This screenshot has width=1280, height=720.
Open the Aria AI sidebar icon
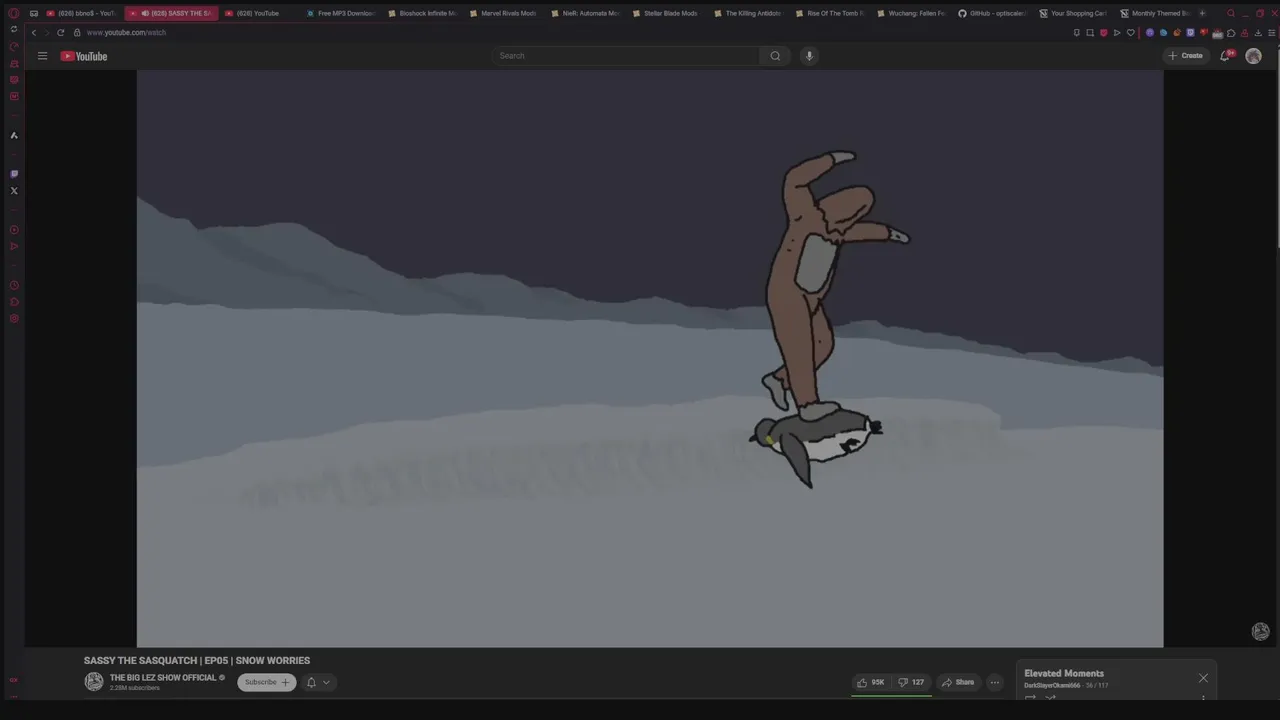14,135
